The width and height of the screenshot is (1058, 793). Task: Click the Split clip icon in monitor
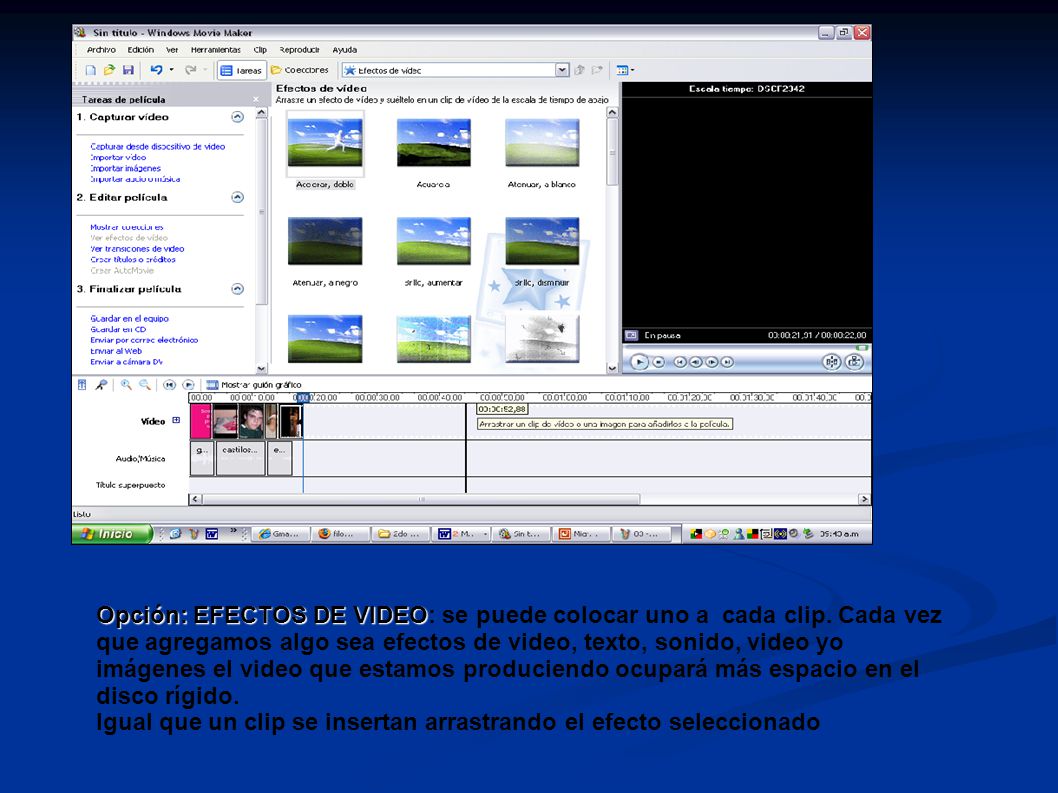click(x=832, y=362)
